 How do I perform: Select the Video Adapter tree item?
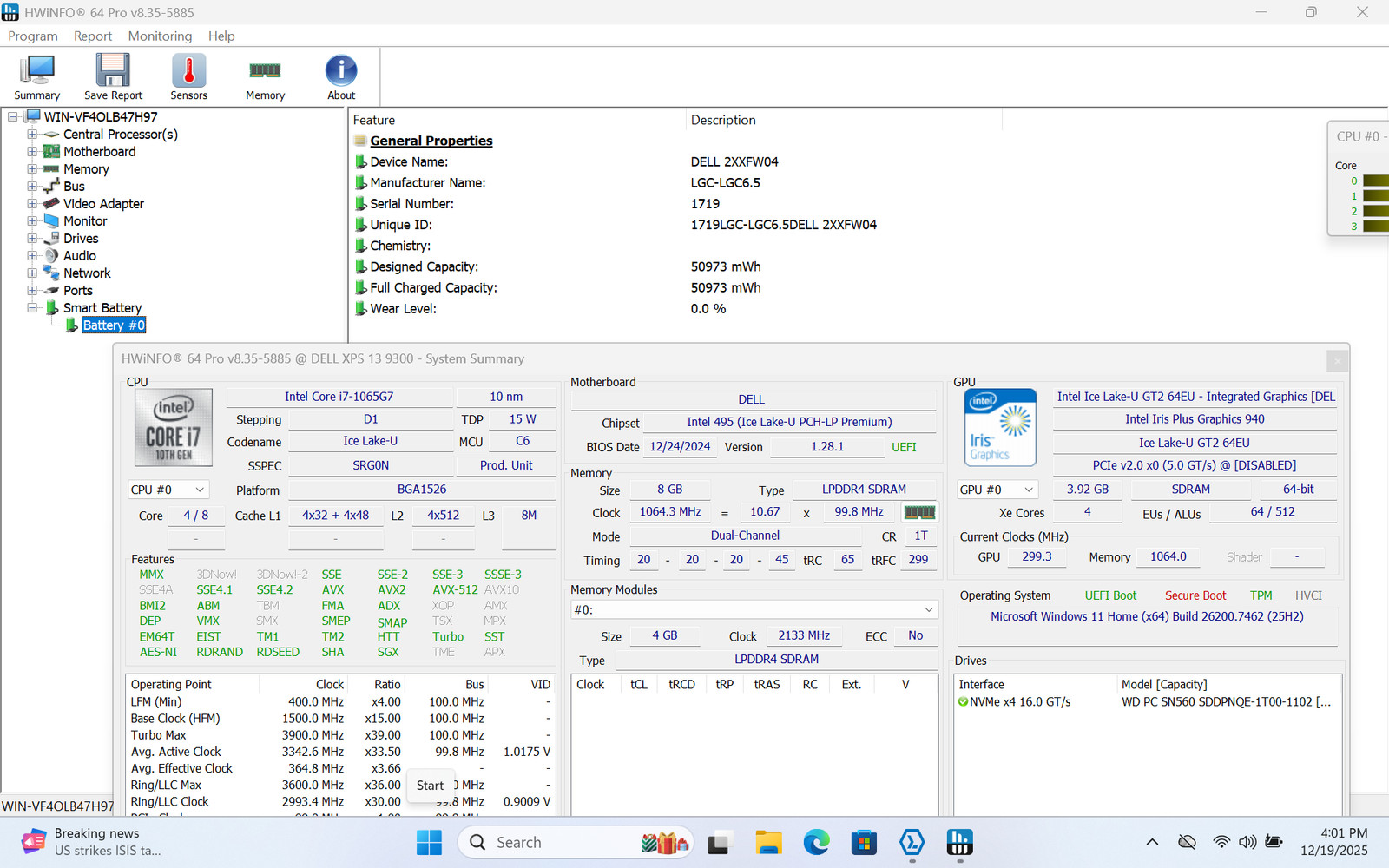[103, 203]
